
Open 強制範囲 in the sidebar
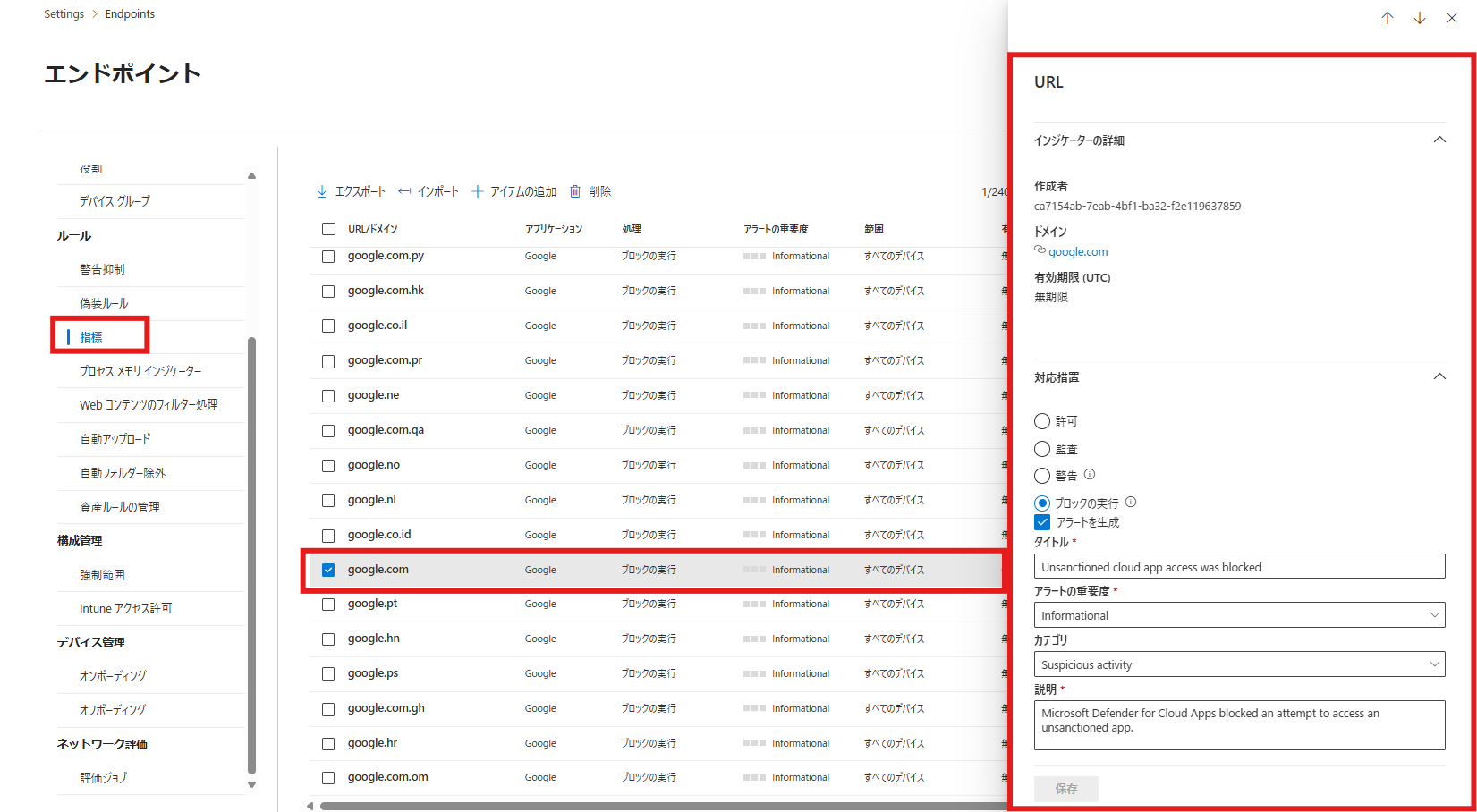[x=102, y=575]
